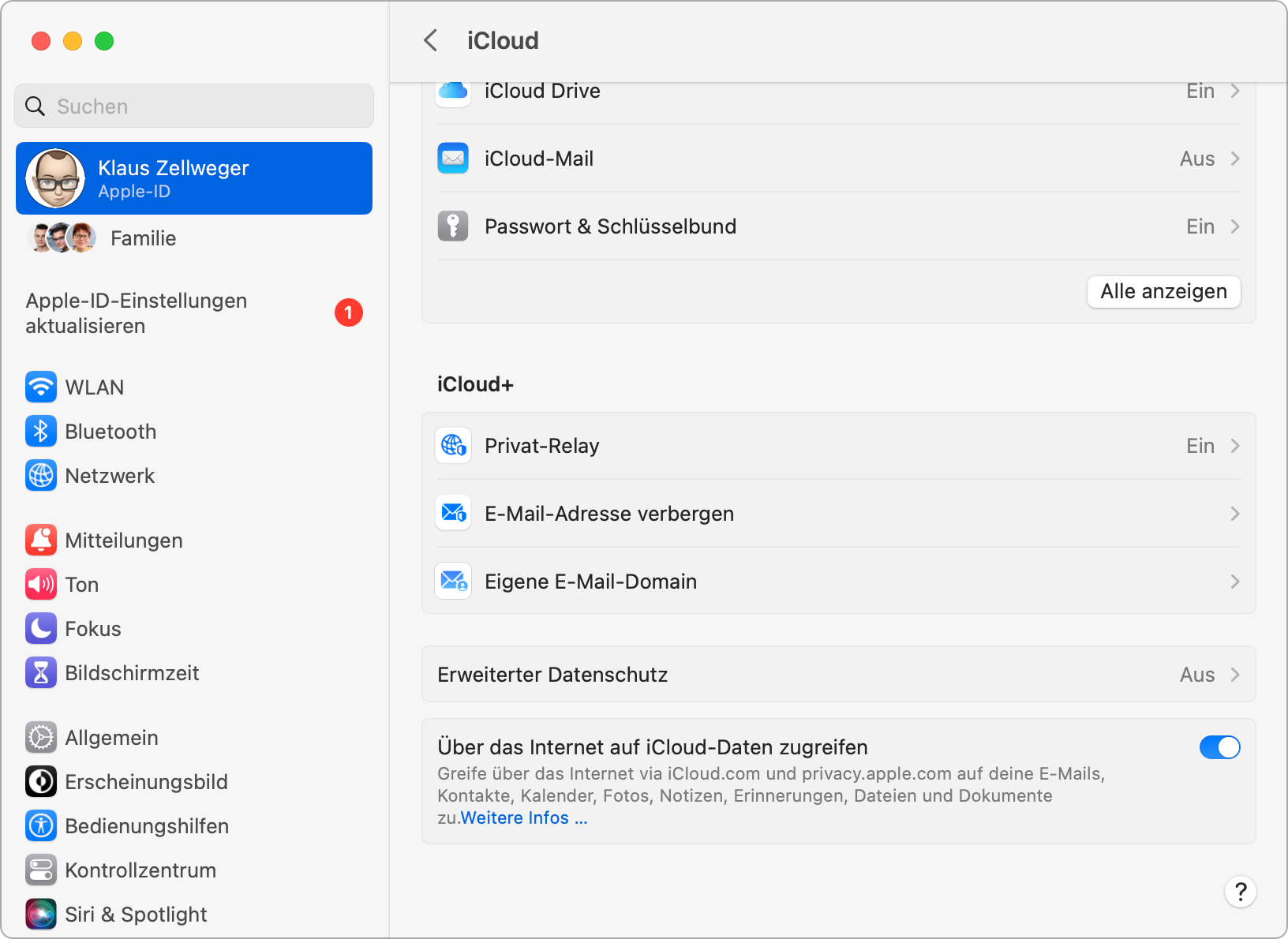
Task: Click the Kontrollzentrum icon
Action: click(41, 870)
